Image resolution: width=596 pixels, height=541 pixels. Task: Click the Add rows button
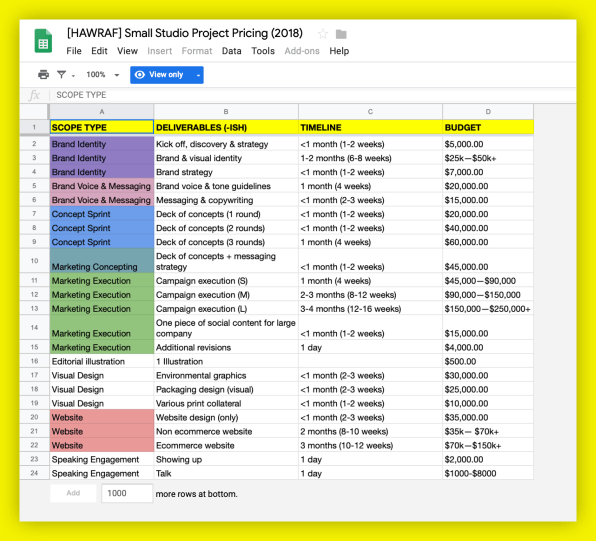[73, 493]
